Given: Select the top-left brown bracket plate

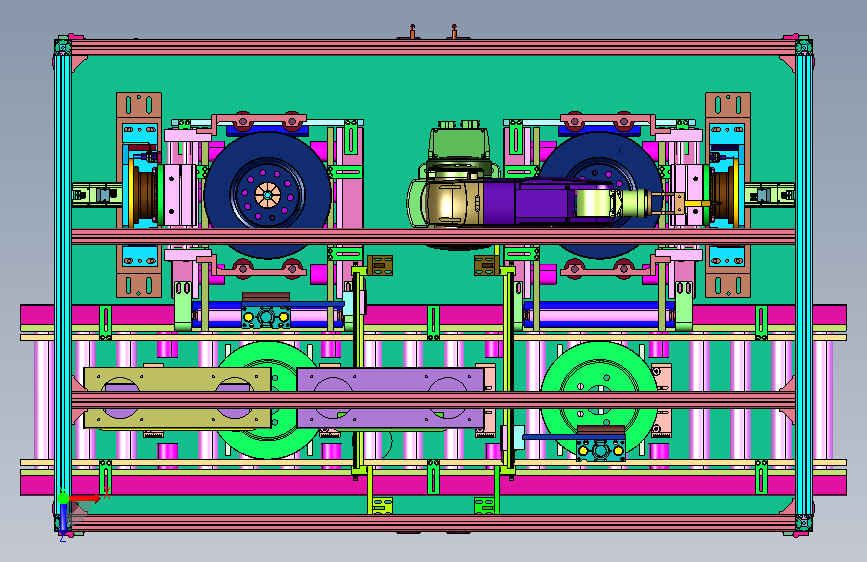Looking at the screenshot, I should point(139,105).
